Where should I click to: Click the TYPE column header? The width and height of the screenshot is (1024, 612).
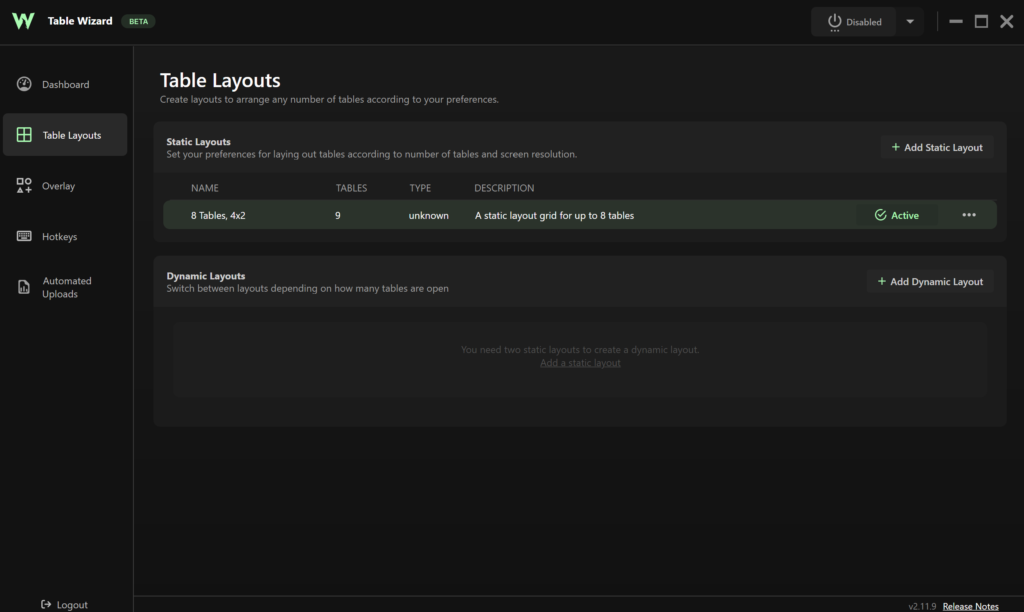pyautogui.click(x=420, y=187)
